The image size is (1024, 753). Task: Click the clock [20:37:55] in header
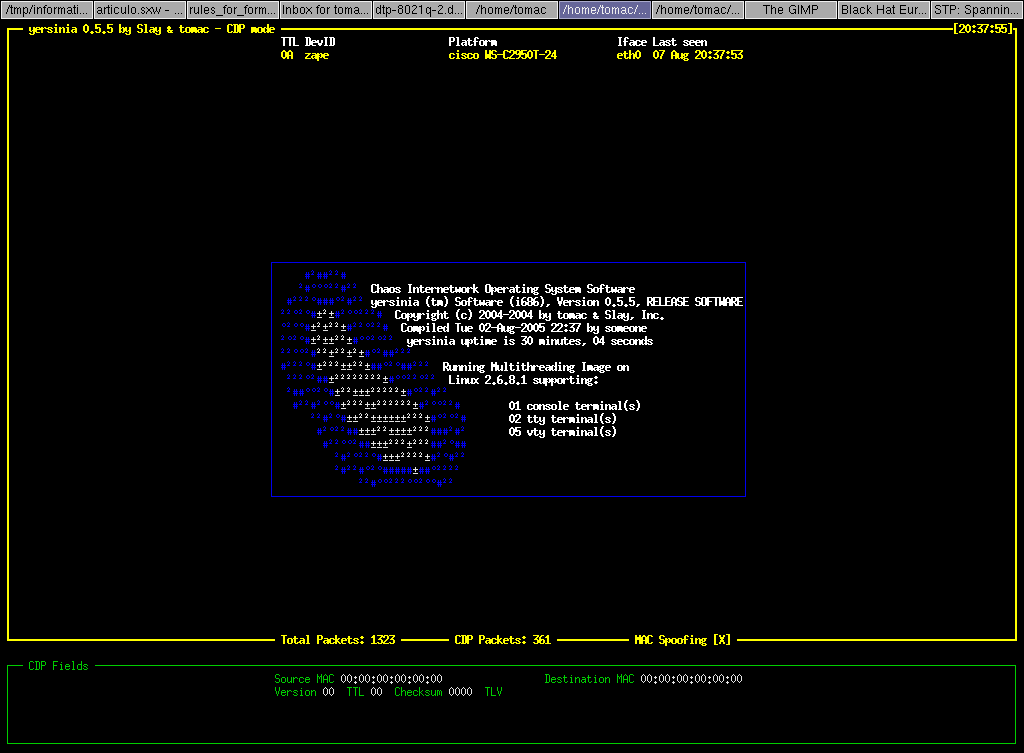coord(983,29)
